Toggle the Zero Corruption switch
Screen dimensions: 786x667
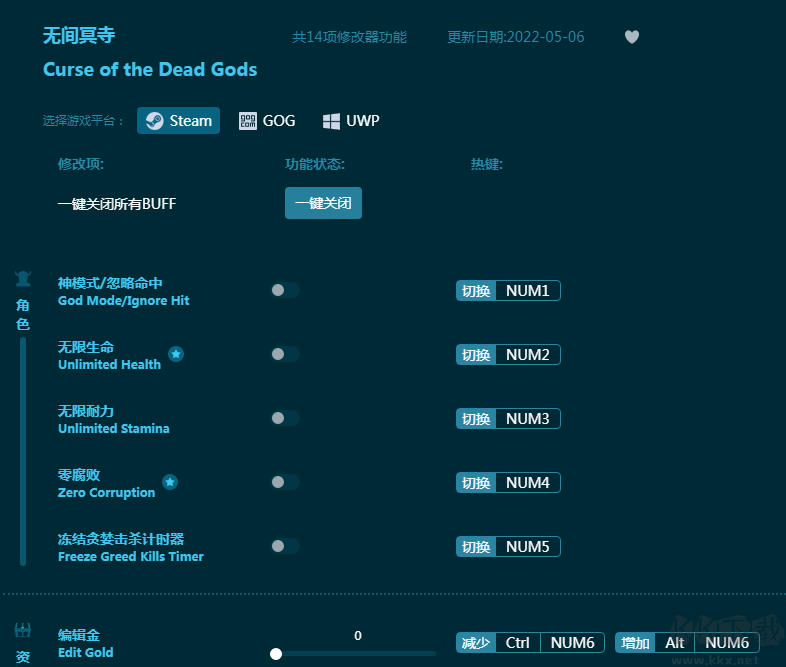[x=285, y=482]
